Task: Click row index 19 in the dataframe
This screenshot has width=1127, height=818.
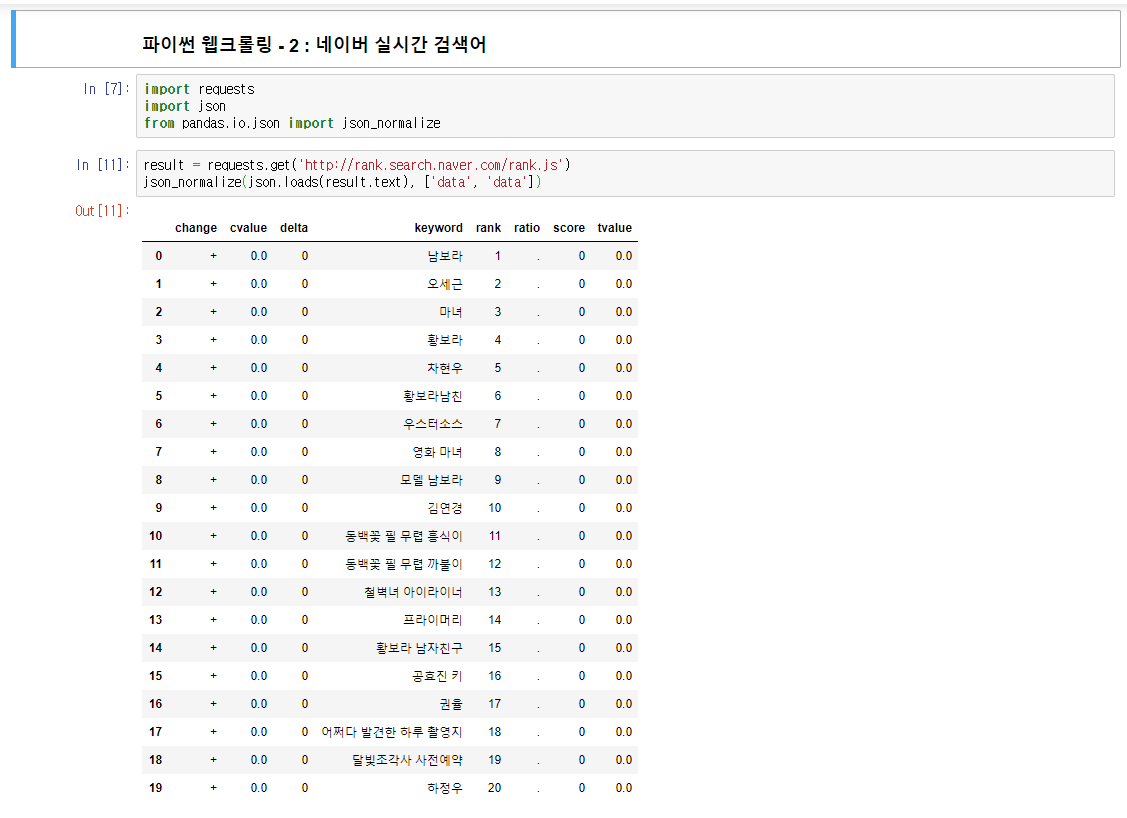Action: coord(156,789)
